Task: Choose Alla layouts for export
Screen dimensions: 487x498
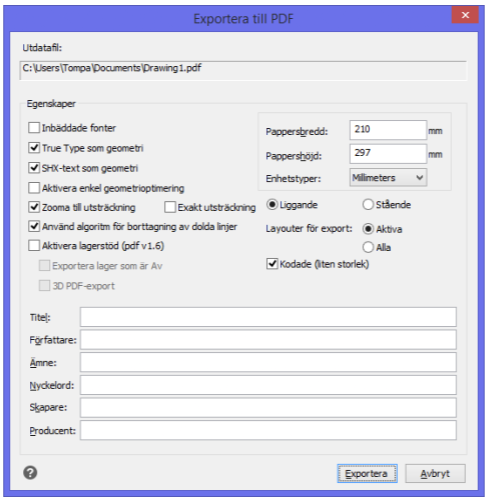Action: 368,247
